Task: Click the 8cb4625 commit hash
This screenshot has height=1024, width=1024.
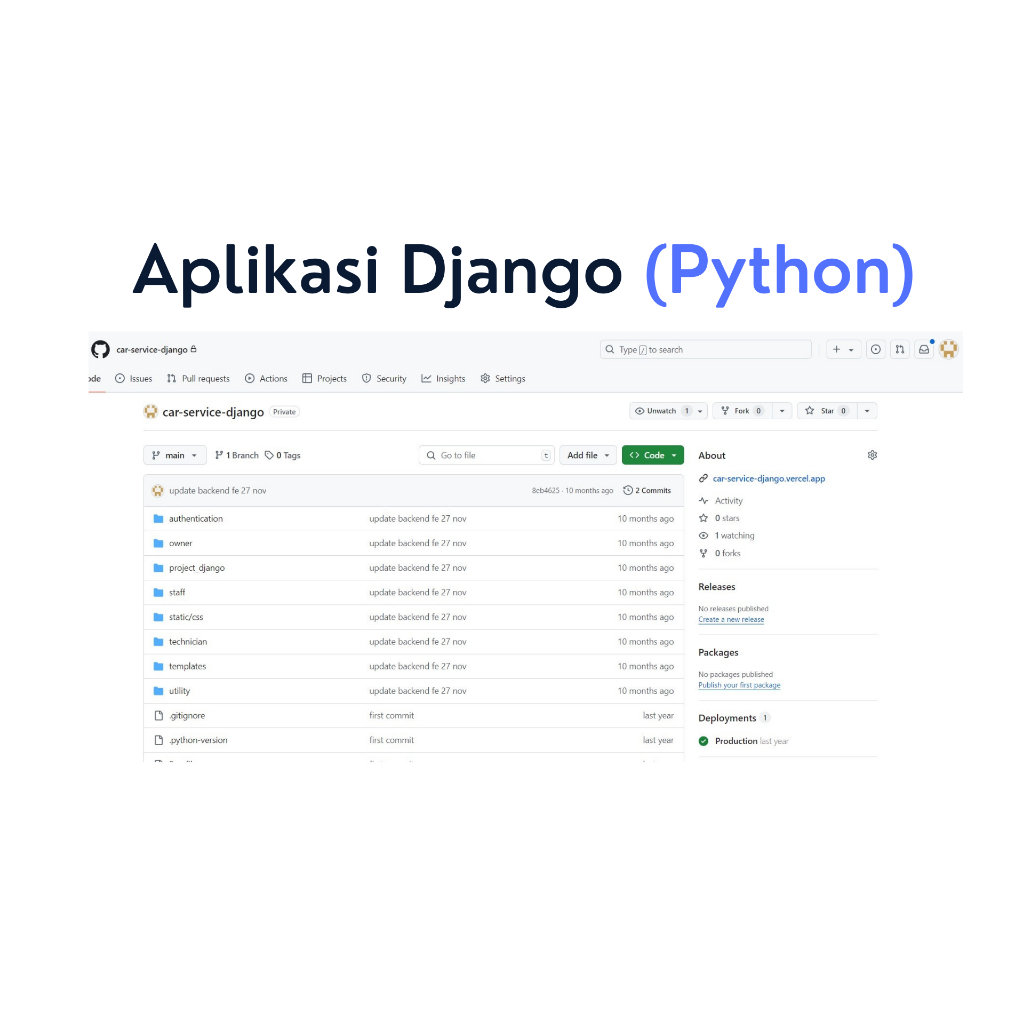Action: click(x=545, y=490)
